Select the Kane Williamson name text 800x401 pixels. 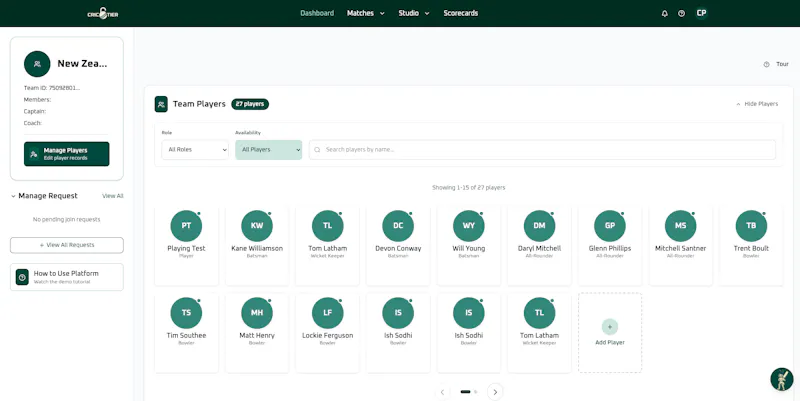[257, 248]
